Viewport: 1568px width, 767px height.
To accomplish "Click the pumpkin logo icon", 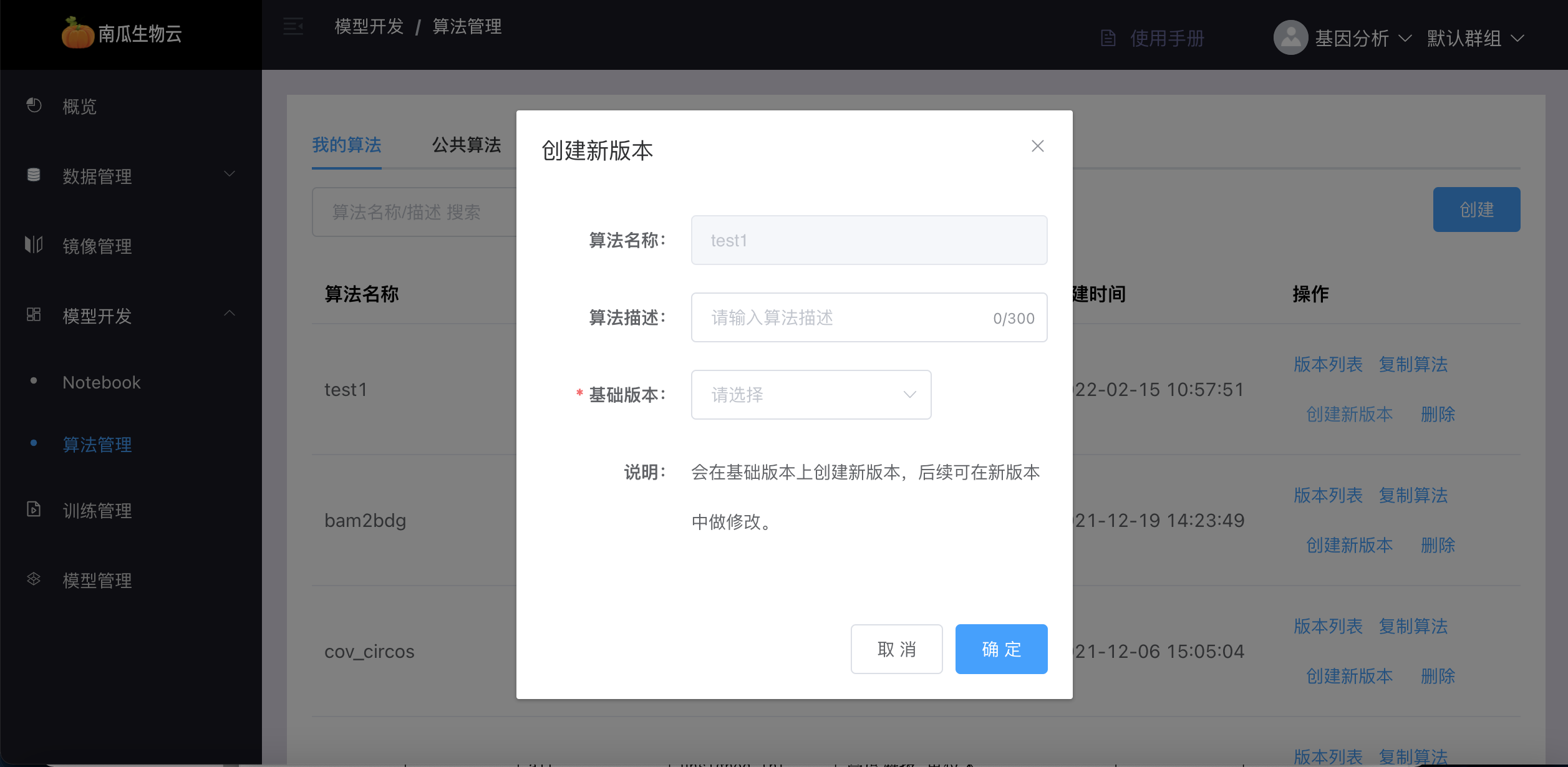I will (x=77, y=33).
